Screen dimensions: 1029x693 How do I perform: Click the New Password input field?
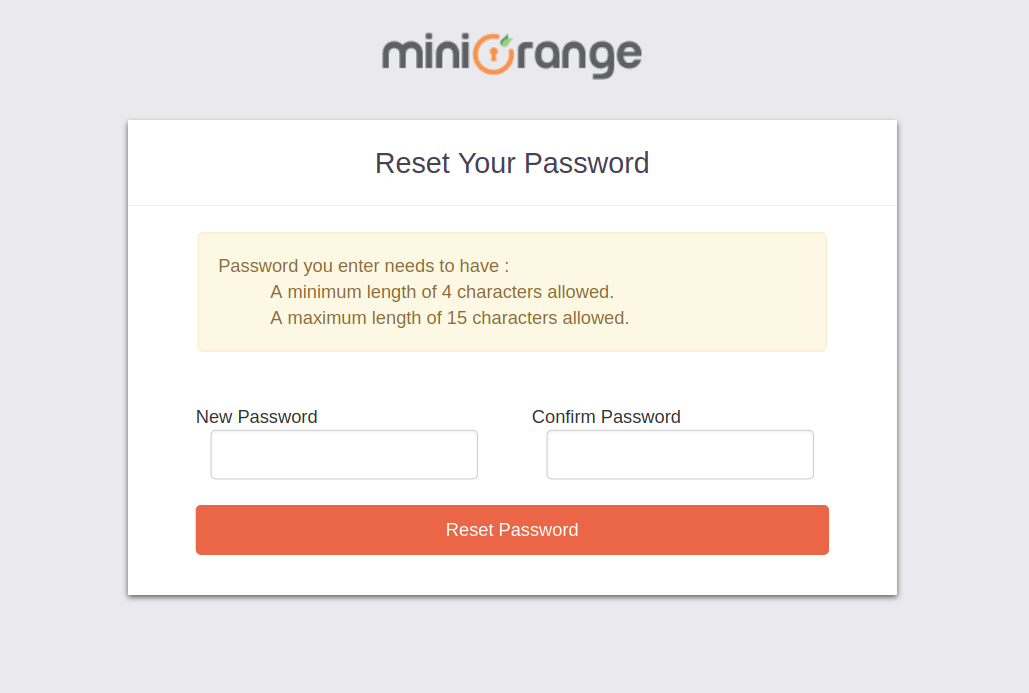click(x=343, y=454)
